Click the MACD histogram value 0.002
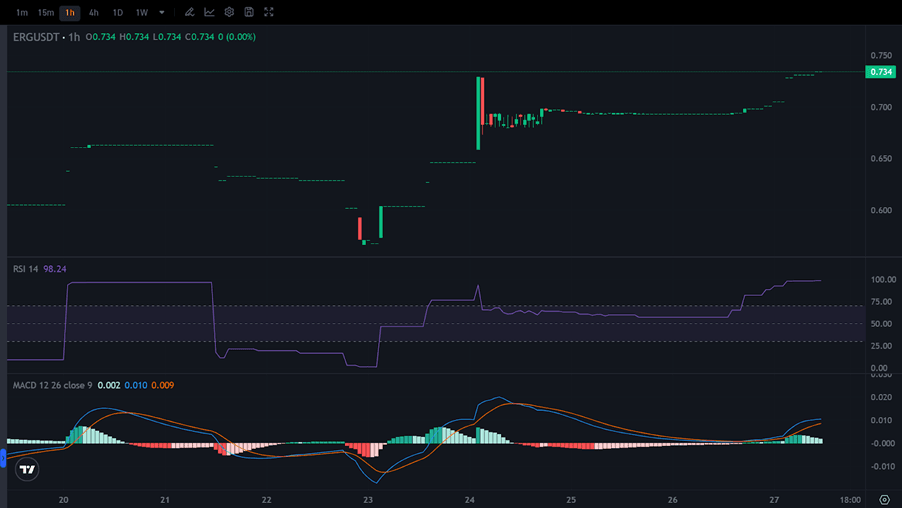Image resolution: width=902 pixels, height=508 pixels. pyautogui.click(x=109, y=385)
